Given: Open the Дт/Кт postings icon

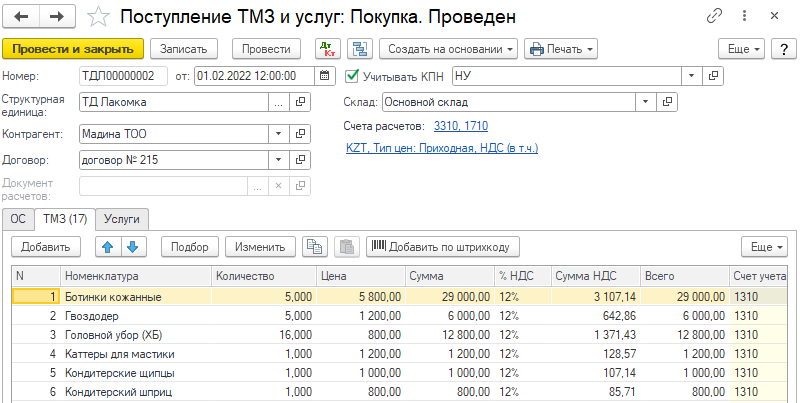Looking at the screenshot, I should tap(327, 49).
